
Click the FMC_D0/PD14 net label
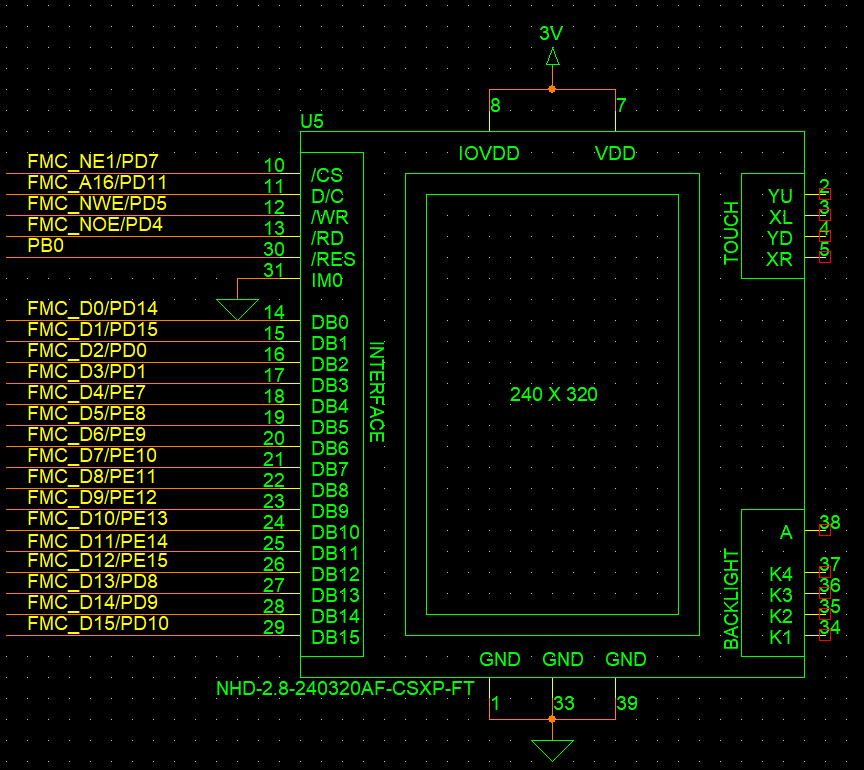point(93,308)
